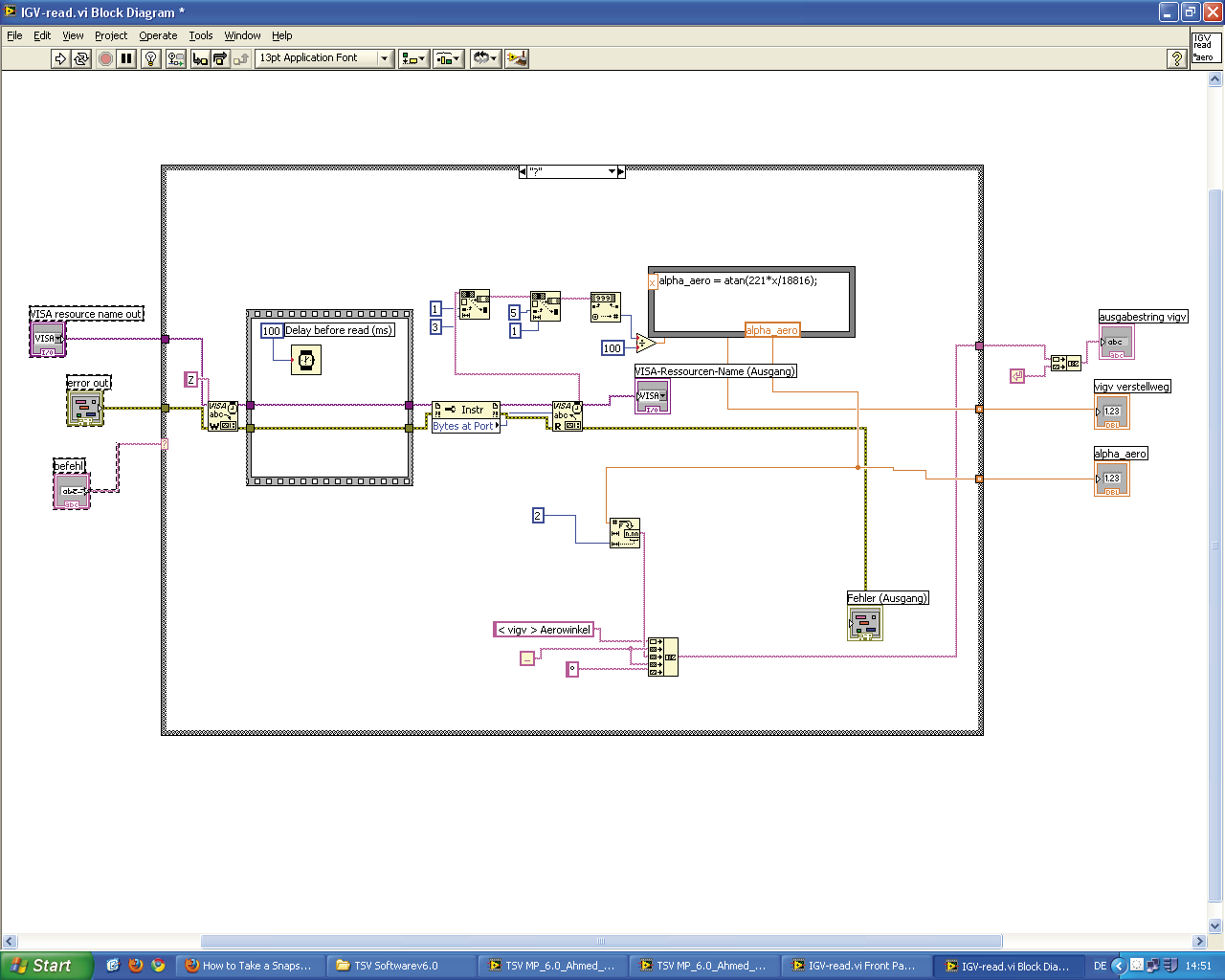Open the Project menu
1225x980 pixels.
click(111, 35)
